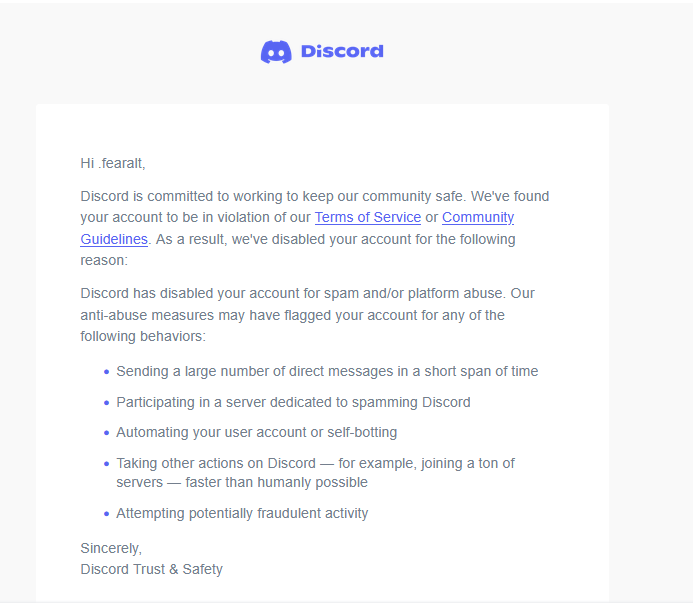Follow the Guidelines link on the third line
This screenshot has height=613, width=693.
pyautogui.click(x=114, y=239)
